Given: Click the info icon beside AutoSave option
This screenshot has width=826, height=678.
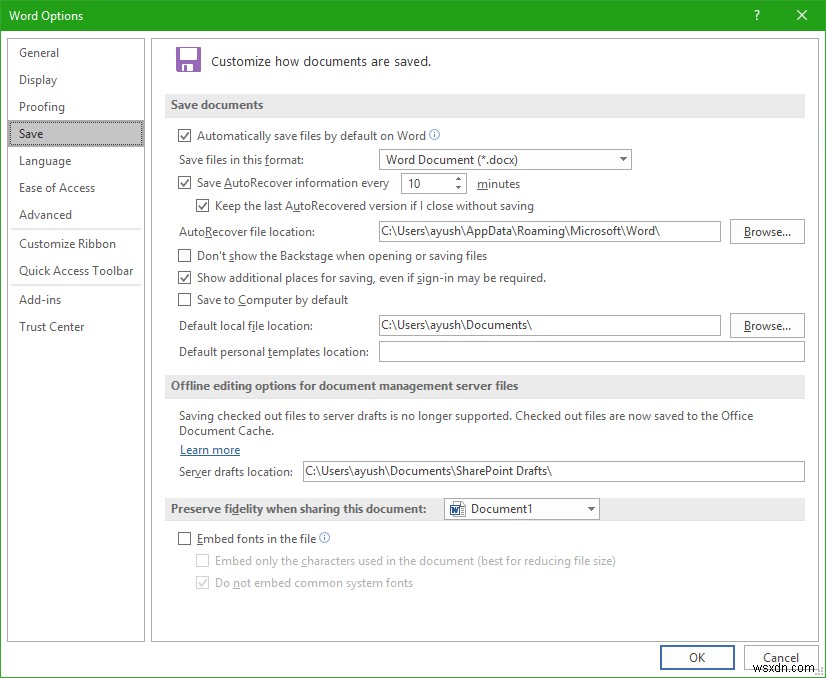Looking at the screenshot, I should pyautogui.click(x=434, y=135).
